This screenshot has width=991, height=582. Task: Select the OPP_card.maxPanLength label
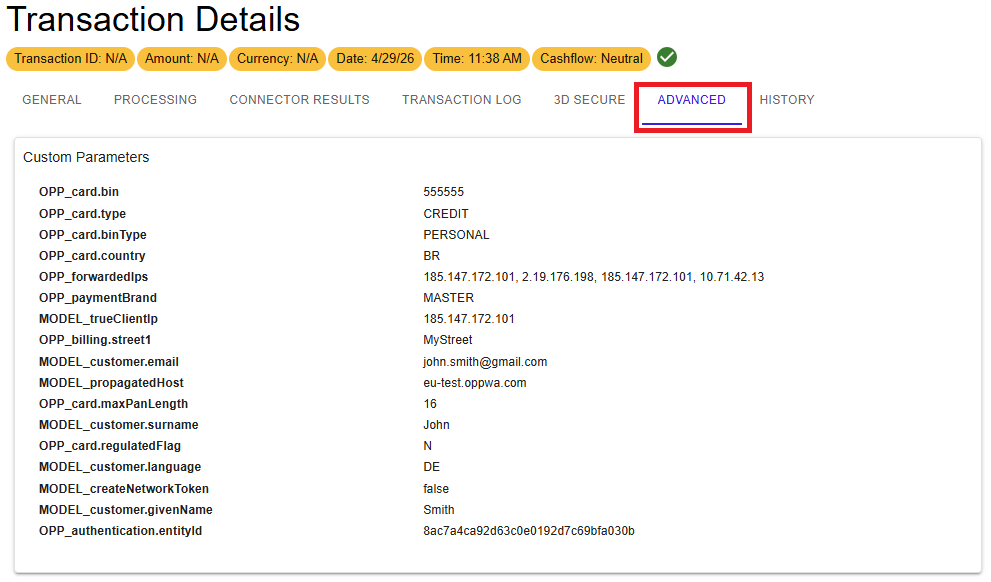(114, 404)
